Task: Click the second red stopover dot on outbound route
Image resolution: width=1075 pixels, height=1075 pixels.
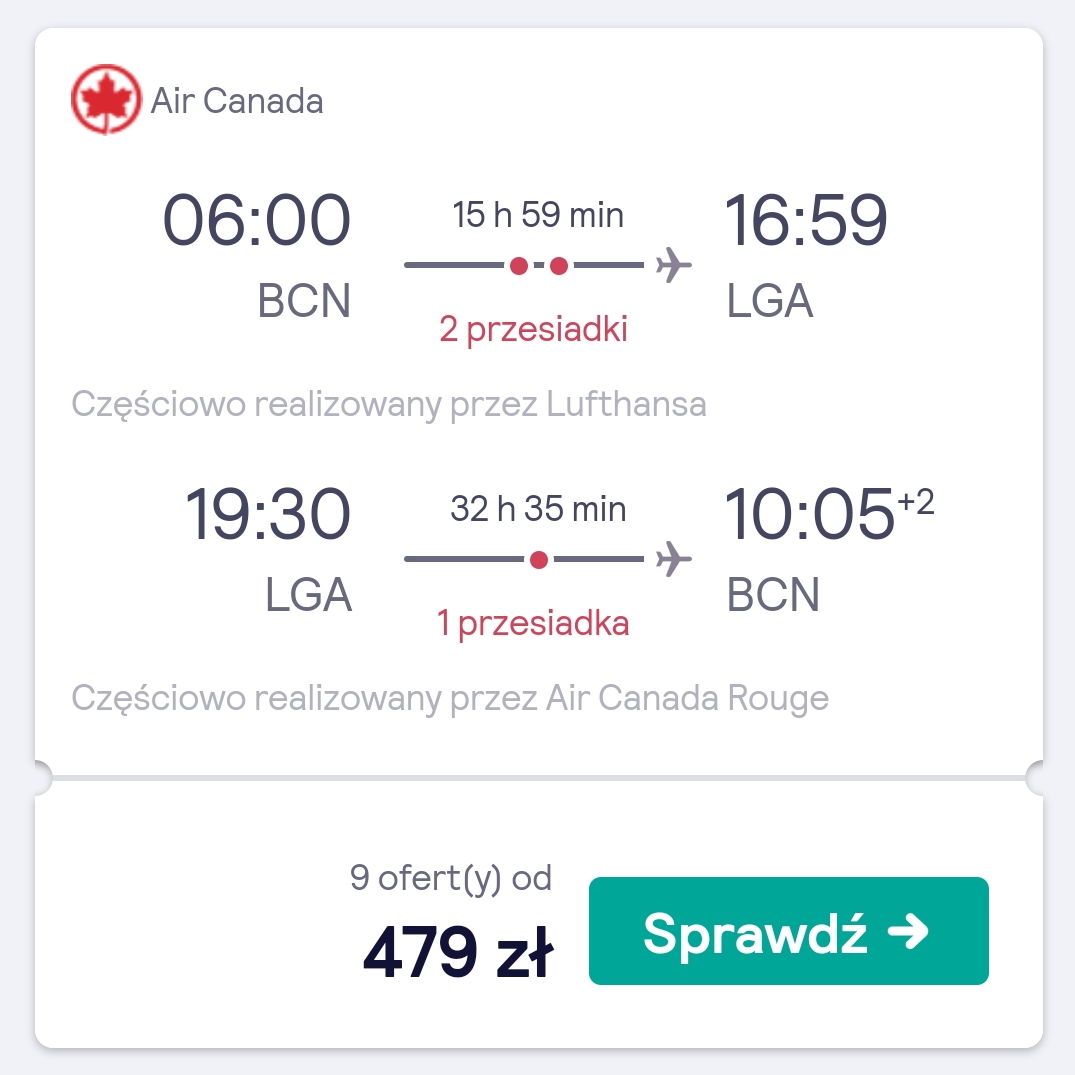Action: coord(559,265)
